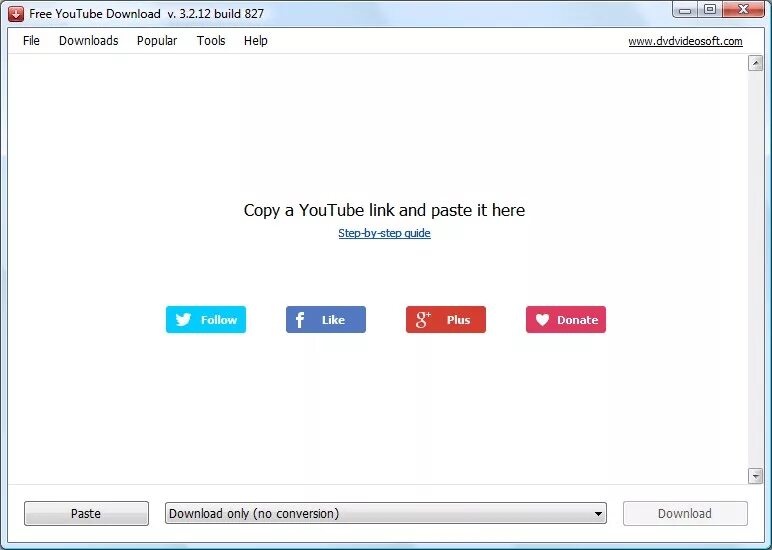Open the Downloads menu

click(89, 41)
